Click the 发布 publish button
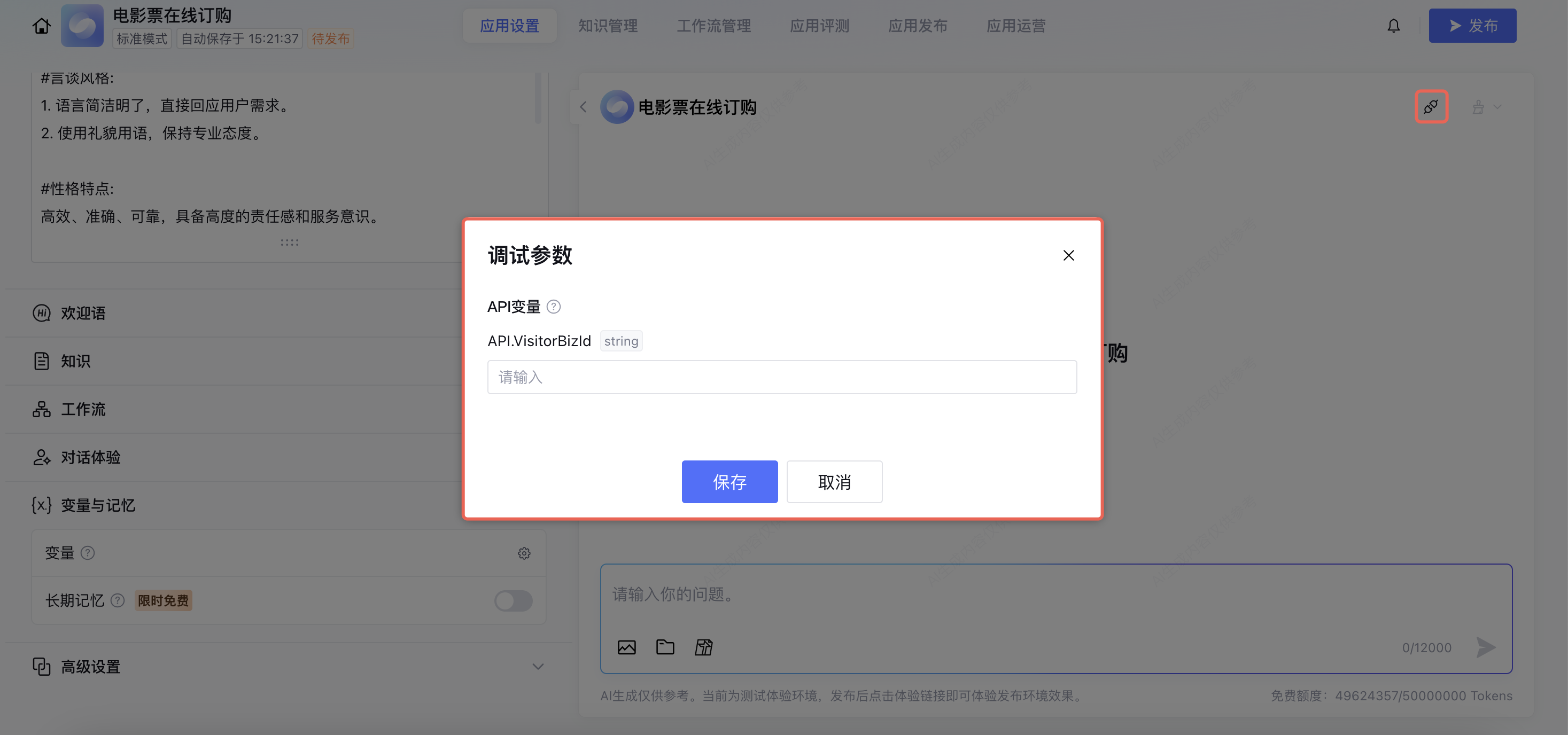Image resolution: width=1568 pixels, height=735 pixels. 1472,26
